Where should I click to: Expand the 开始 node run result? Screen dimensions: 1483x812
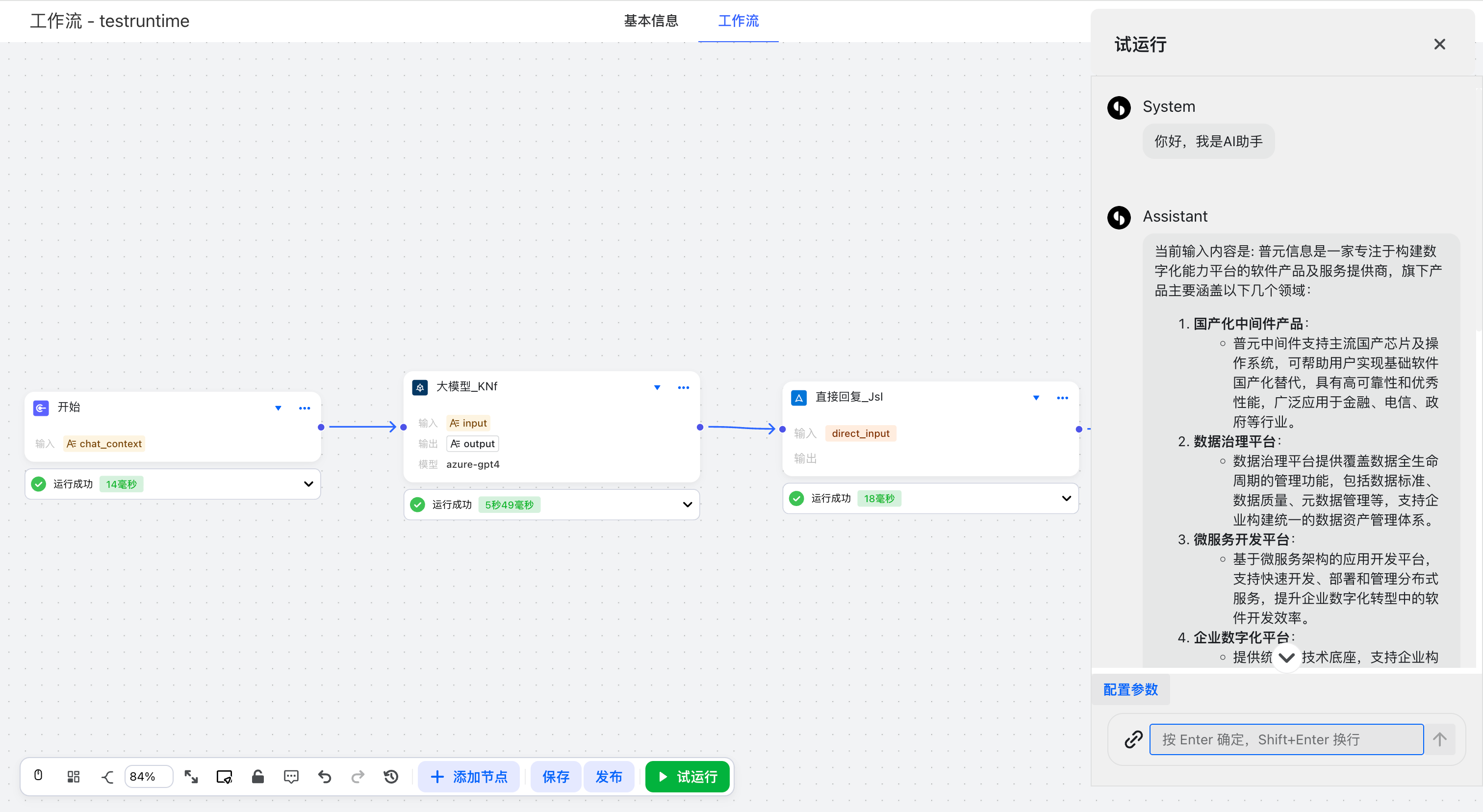coord(308,484)
